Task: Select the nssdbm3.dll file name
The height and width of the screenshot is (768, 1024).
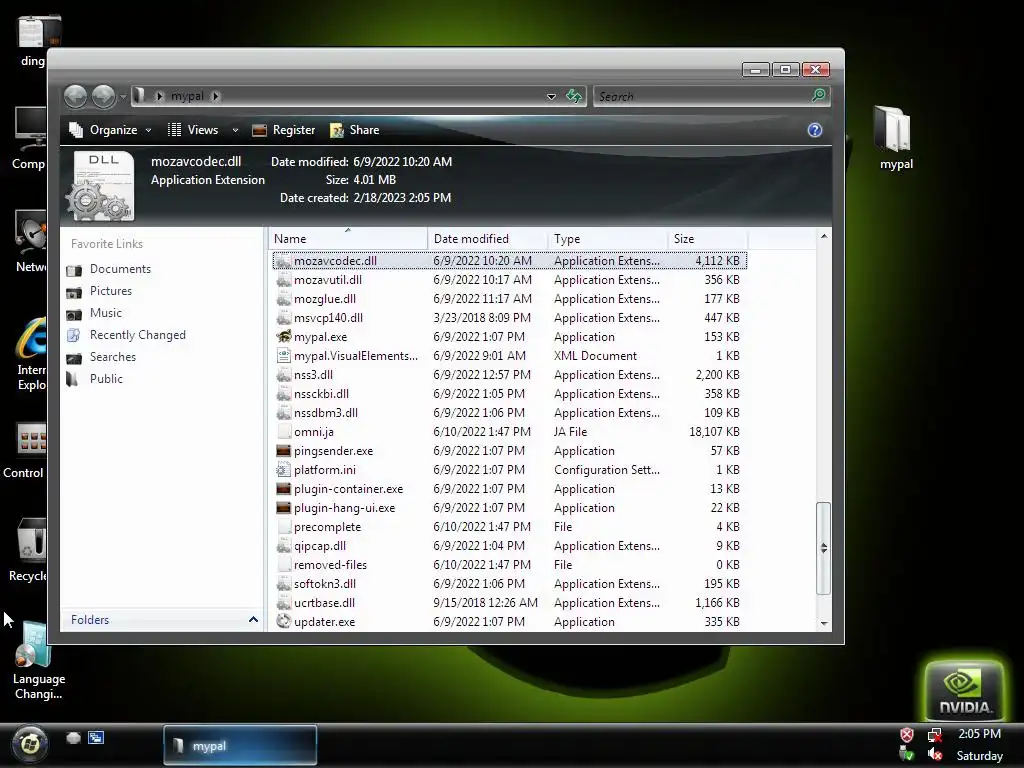Action: click(326, 413)
